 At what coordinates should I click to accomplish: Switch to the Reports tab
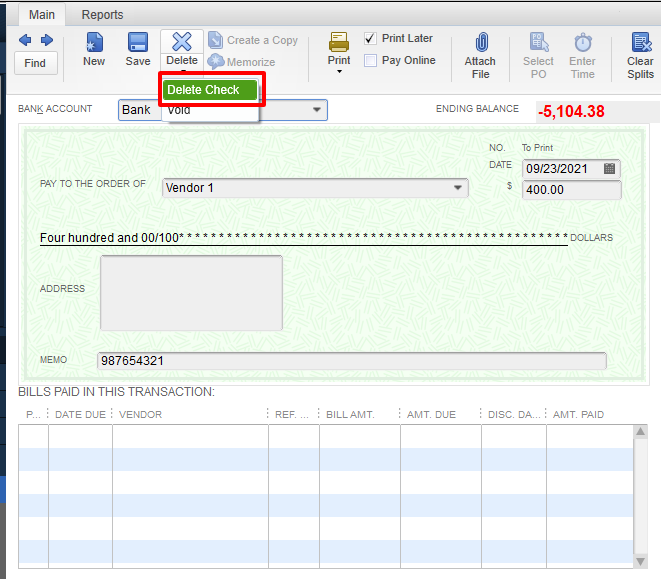coord(102,15)
